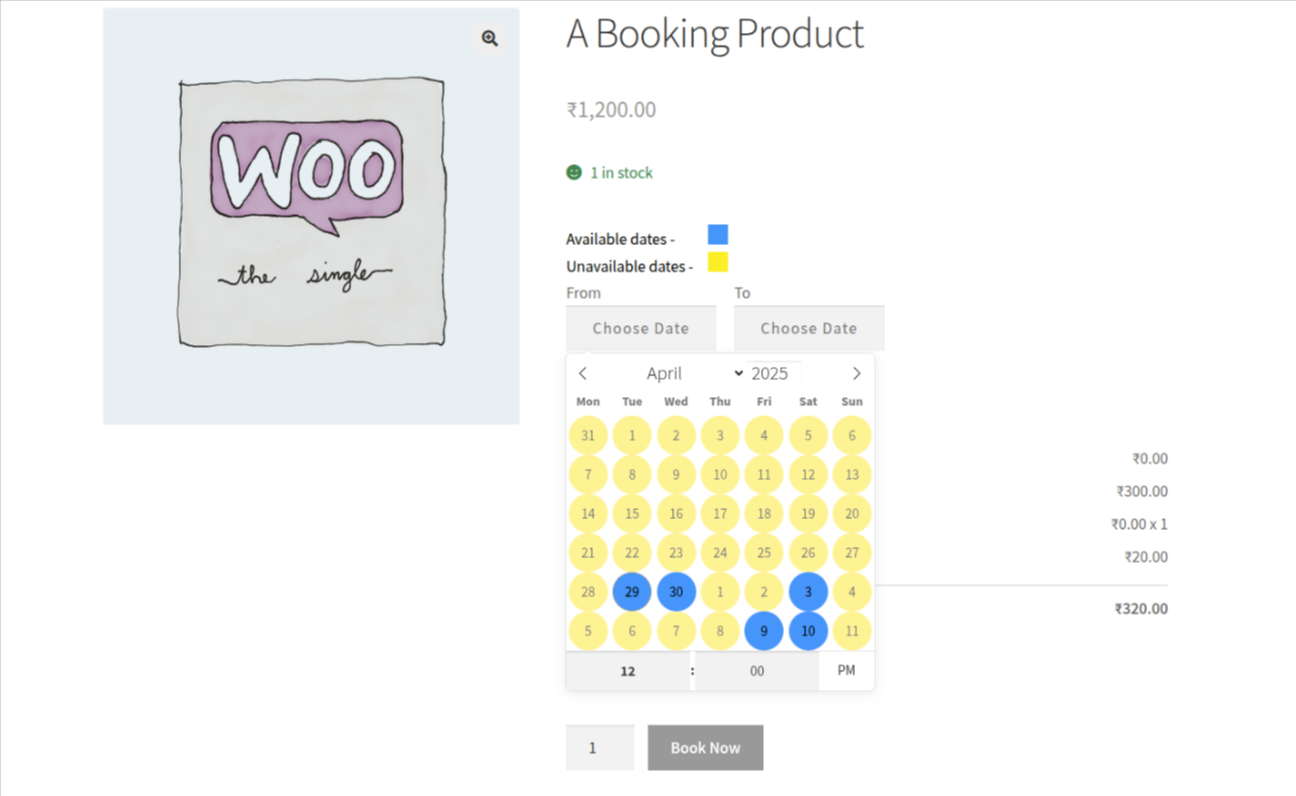Go to next month in calendar
Screen dimensions: 1296x796
[x=856, y=373]
